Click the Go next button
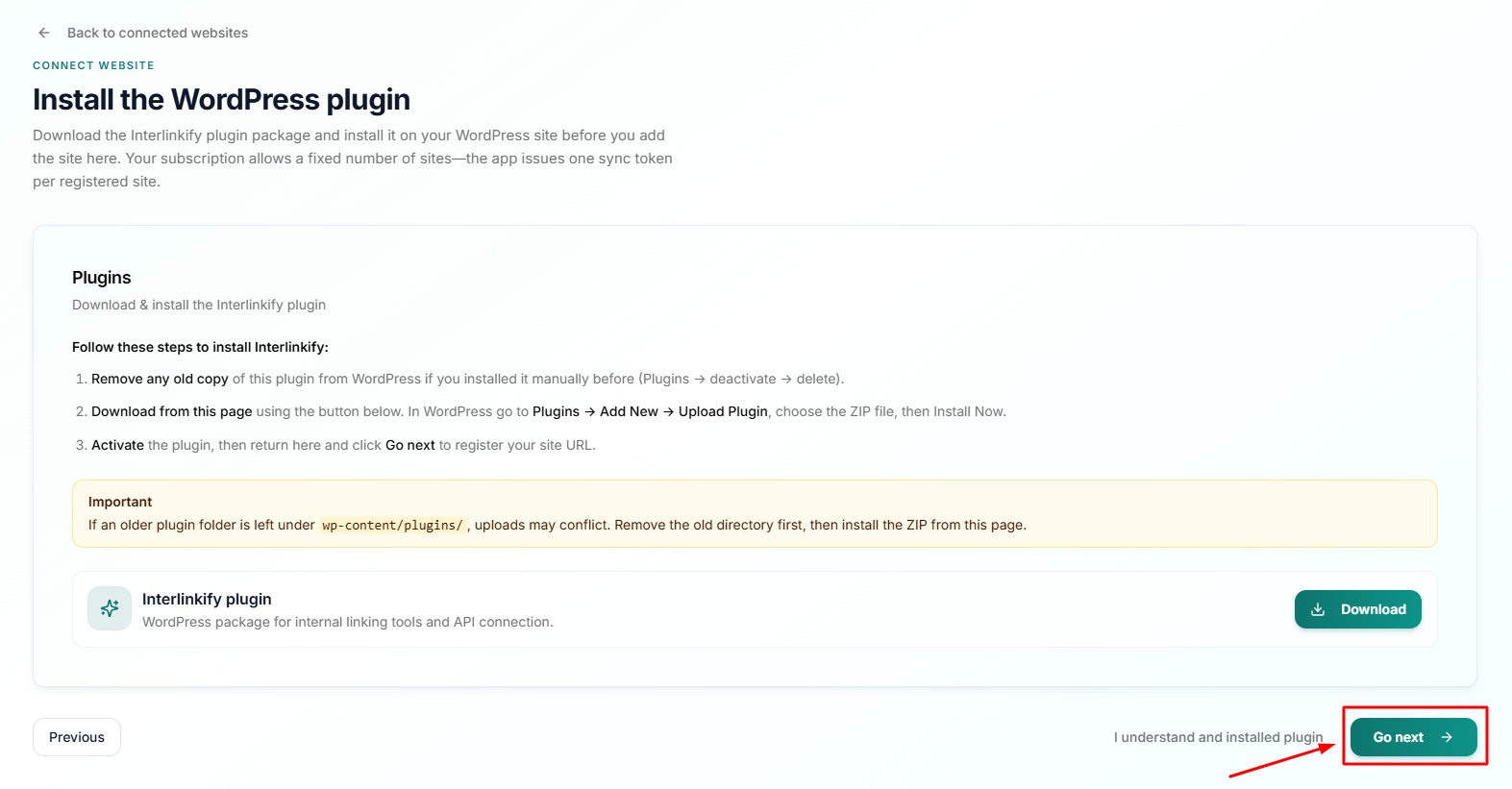This screenshot has width=1512, height=789. [x=1413, y=737]
